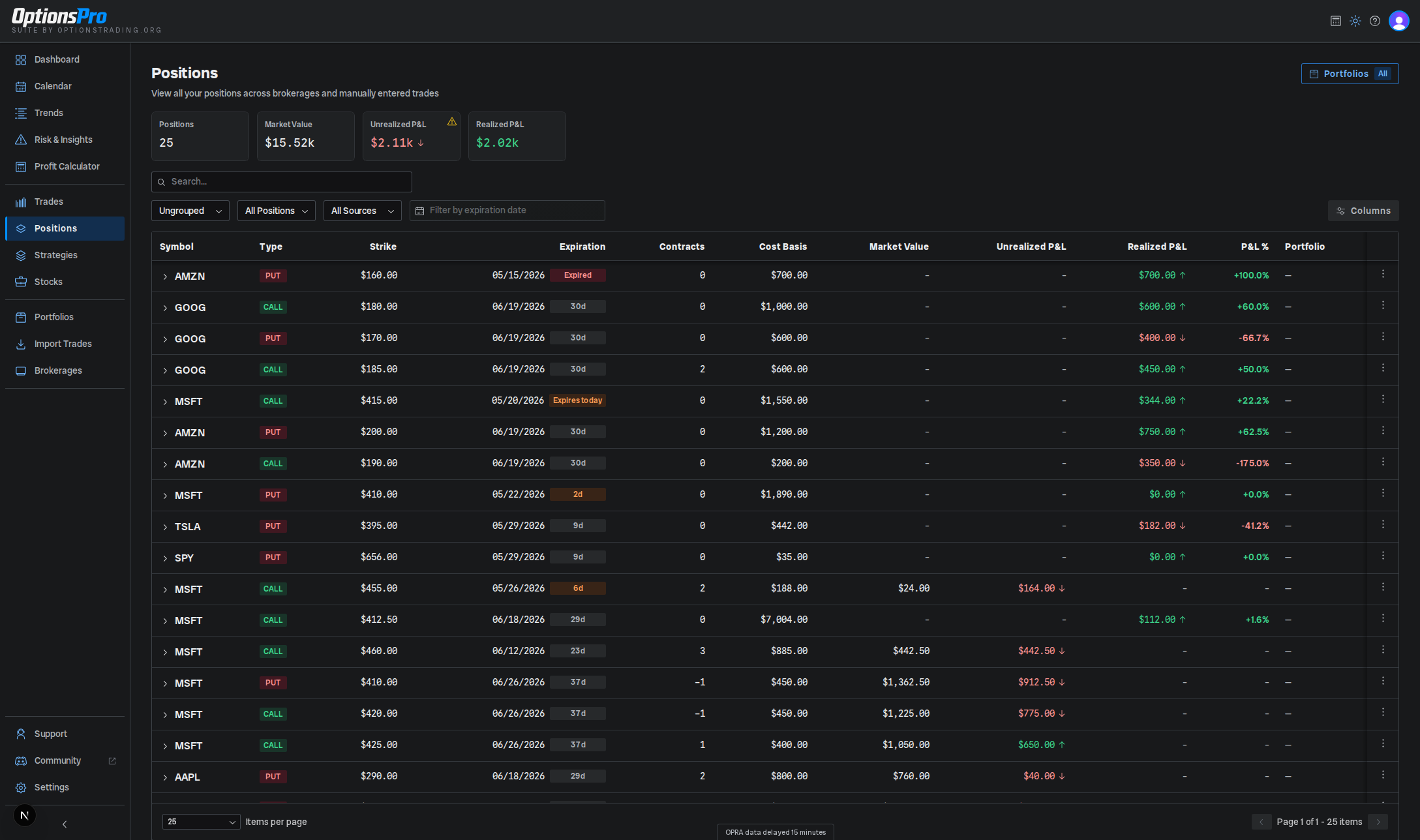The image size is (1420, 840).
Task: Open the calculator icon in top bar
Action: (x=1335, y=21)
